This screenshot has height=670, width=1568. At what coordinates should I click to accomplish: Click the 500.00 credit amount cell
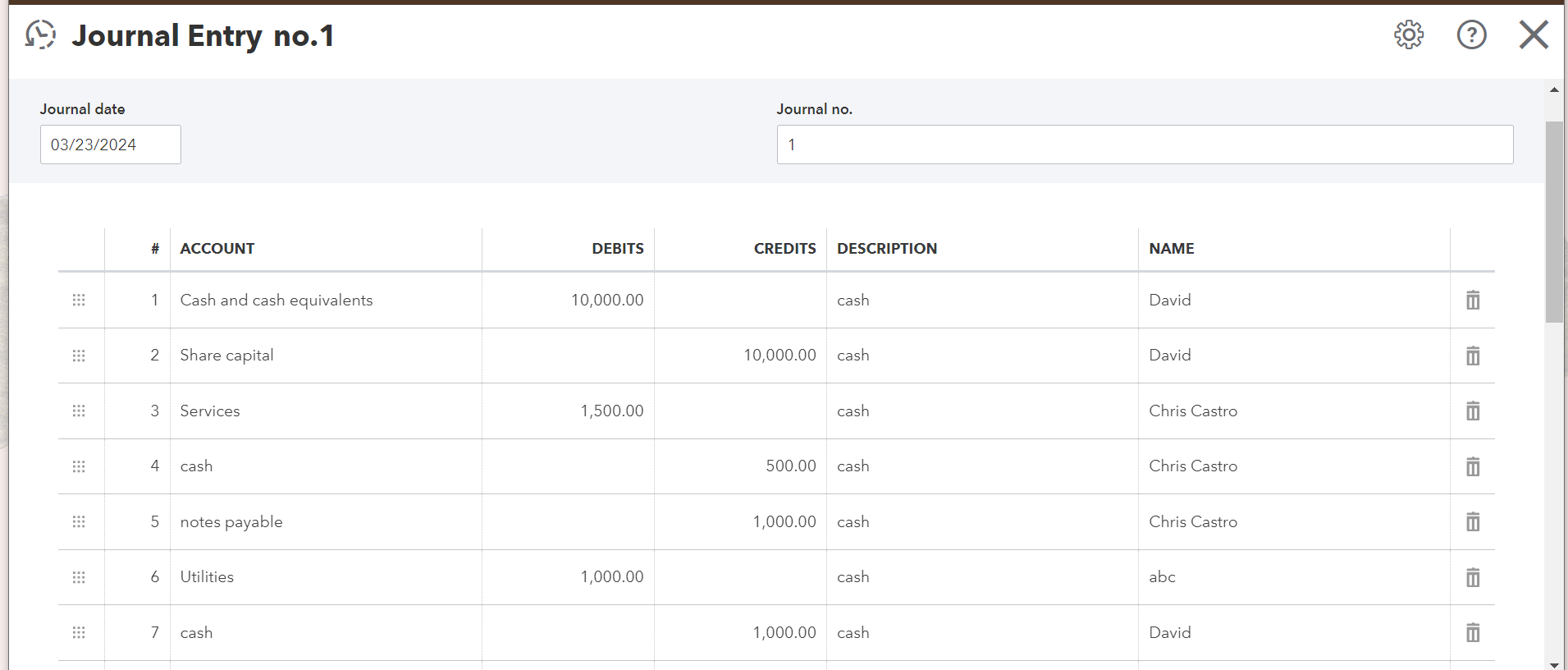pos(740,466)
